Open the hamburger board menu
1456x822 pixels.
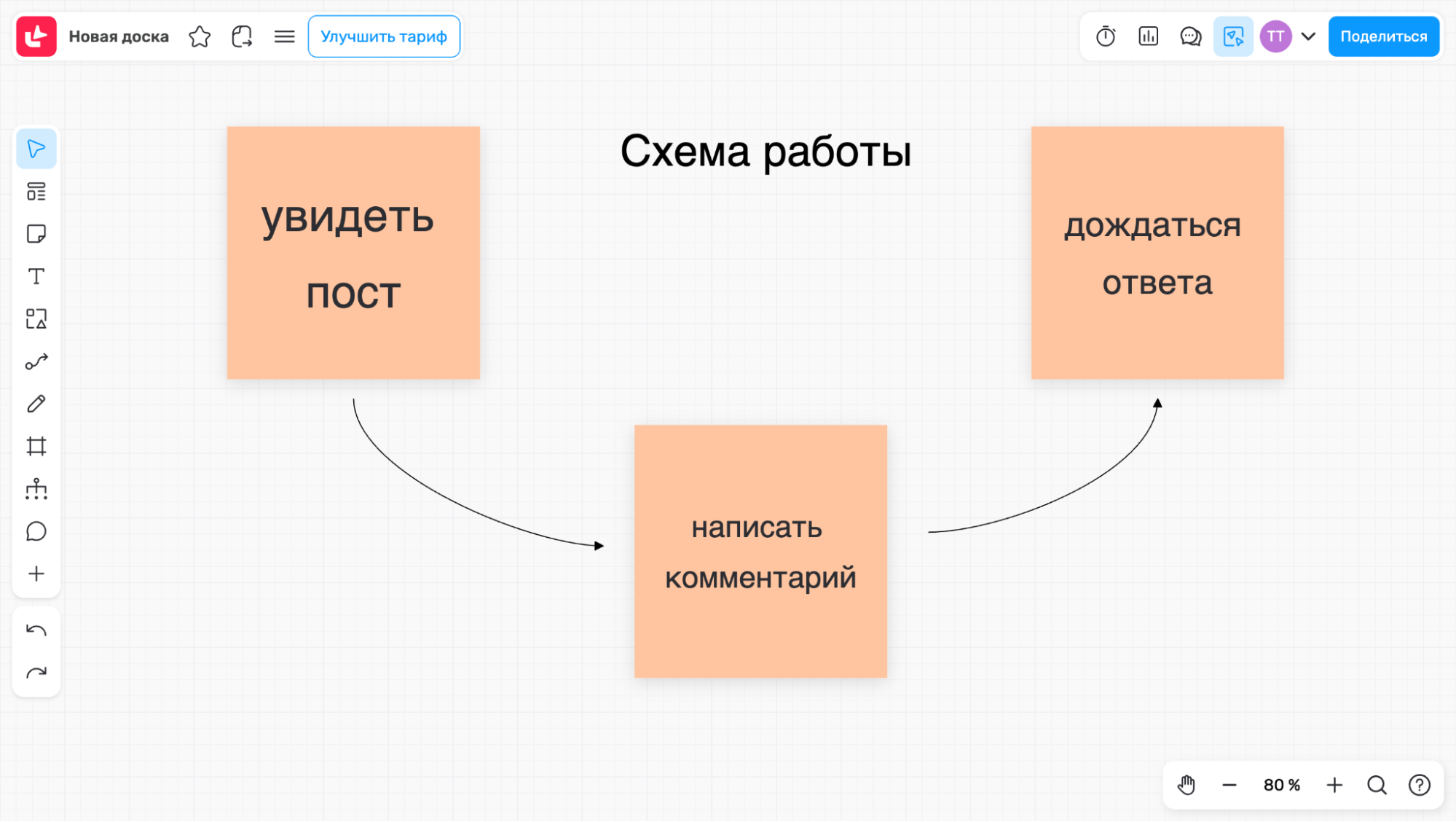coord(284,36)
